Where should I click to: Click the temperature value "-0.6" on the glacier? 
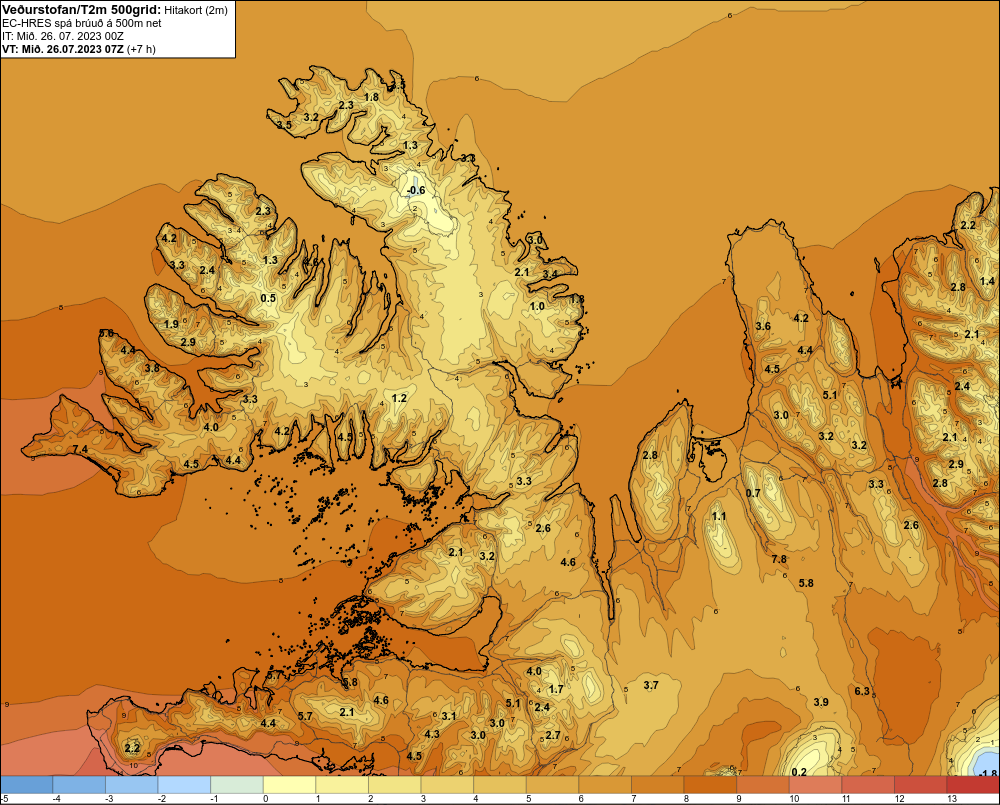[x=416, y=190]
